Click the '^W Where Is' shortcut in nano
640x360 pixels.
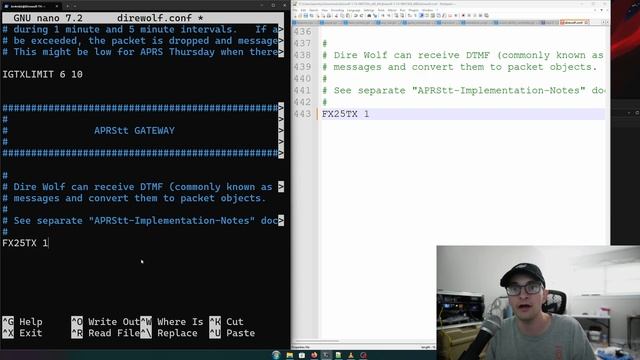[x=172, y=322]
